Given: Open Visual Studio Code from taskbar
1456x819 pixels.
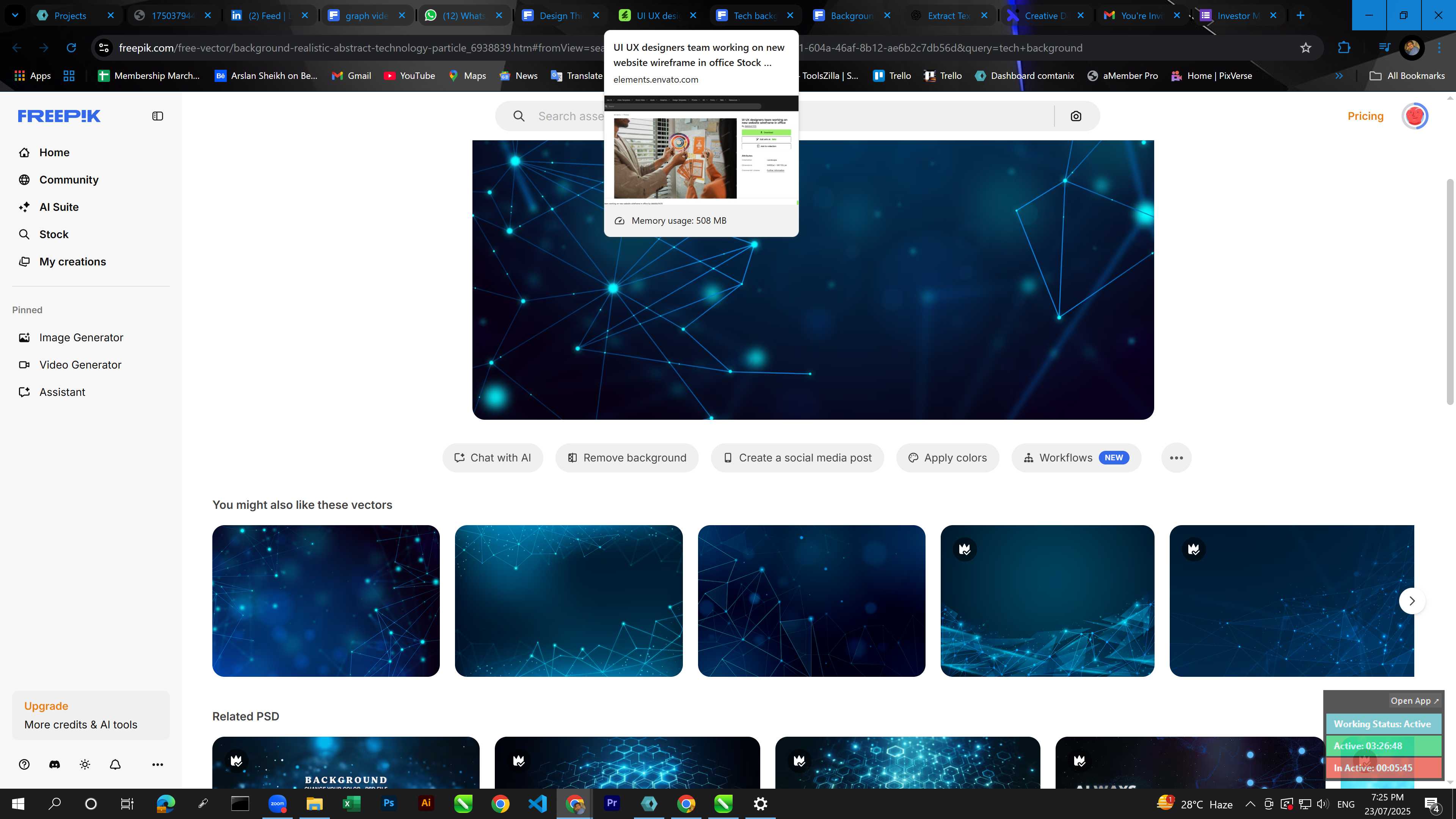Looking at the screenshot, I should [x=537, y=804].
